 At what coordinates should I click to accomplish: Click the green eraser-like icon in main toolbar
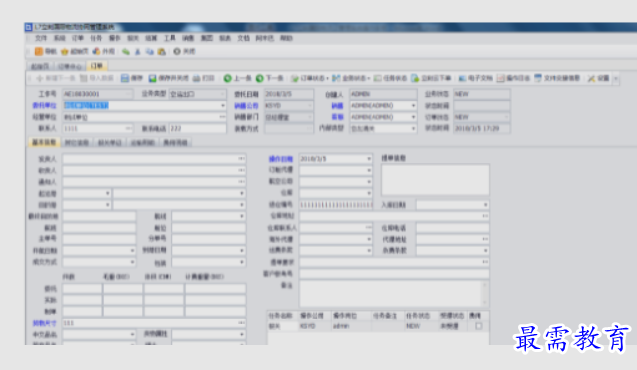[x=126, y=52]
